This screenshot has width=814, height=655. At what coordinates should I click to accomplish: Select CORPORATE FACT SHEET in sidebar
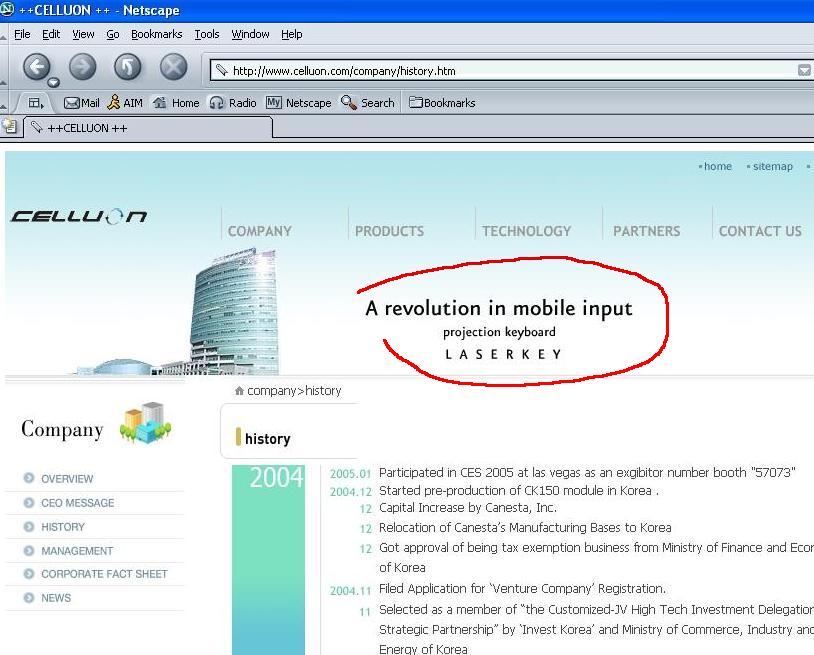pyautogui.click(x=104, y=574)
